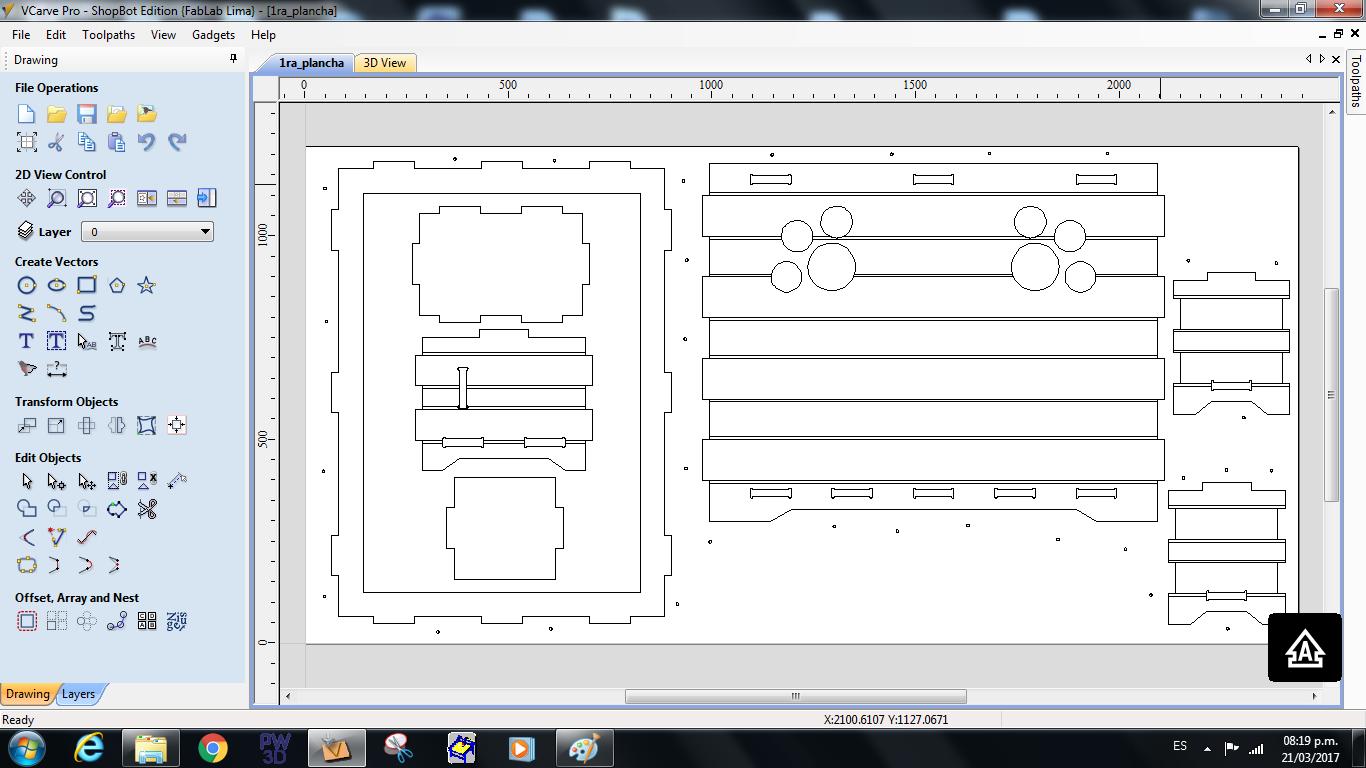Open the Offset Vectors tool
The image size is (1366, 768).
click(27, 621)
